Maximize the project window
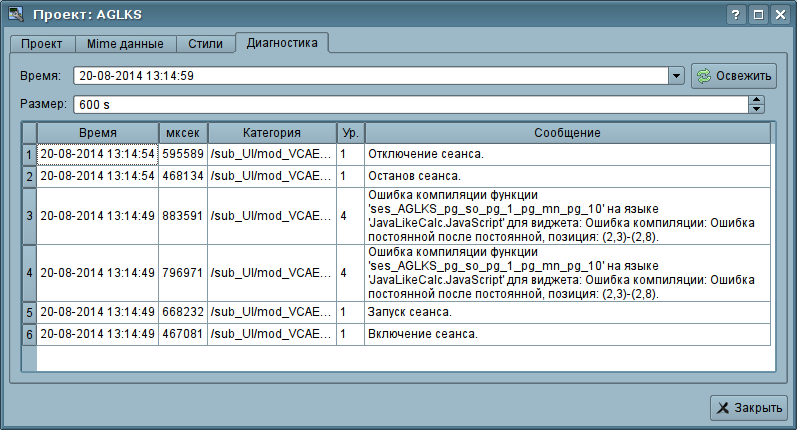 click(x=758, y=15)
